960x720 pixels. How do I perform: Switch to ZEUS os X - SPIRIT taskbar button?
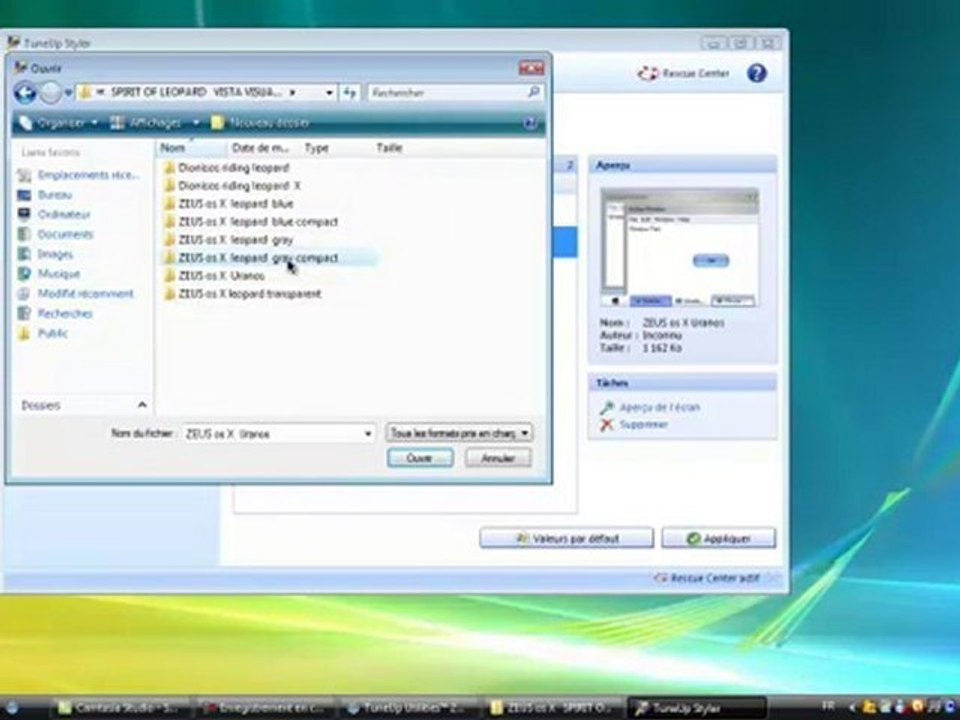pos(554,708)
